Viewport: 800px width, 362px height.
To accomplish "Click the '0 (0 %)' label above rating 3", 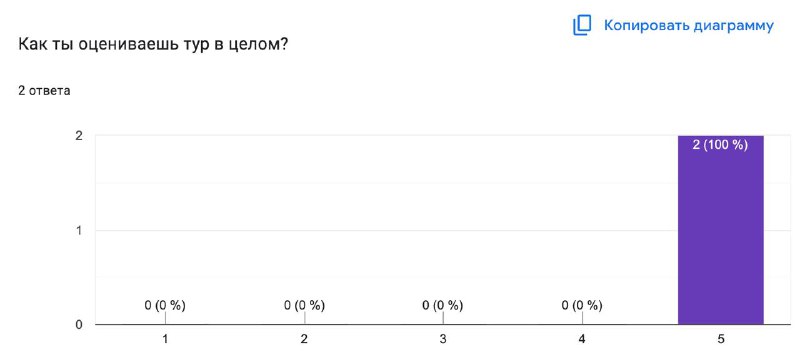I will (x=443, y=305).
